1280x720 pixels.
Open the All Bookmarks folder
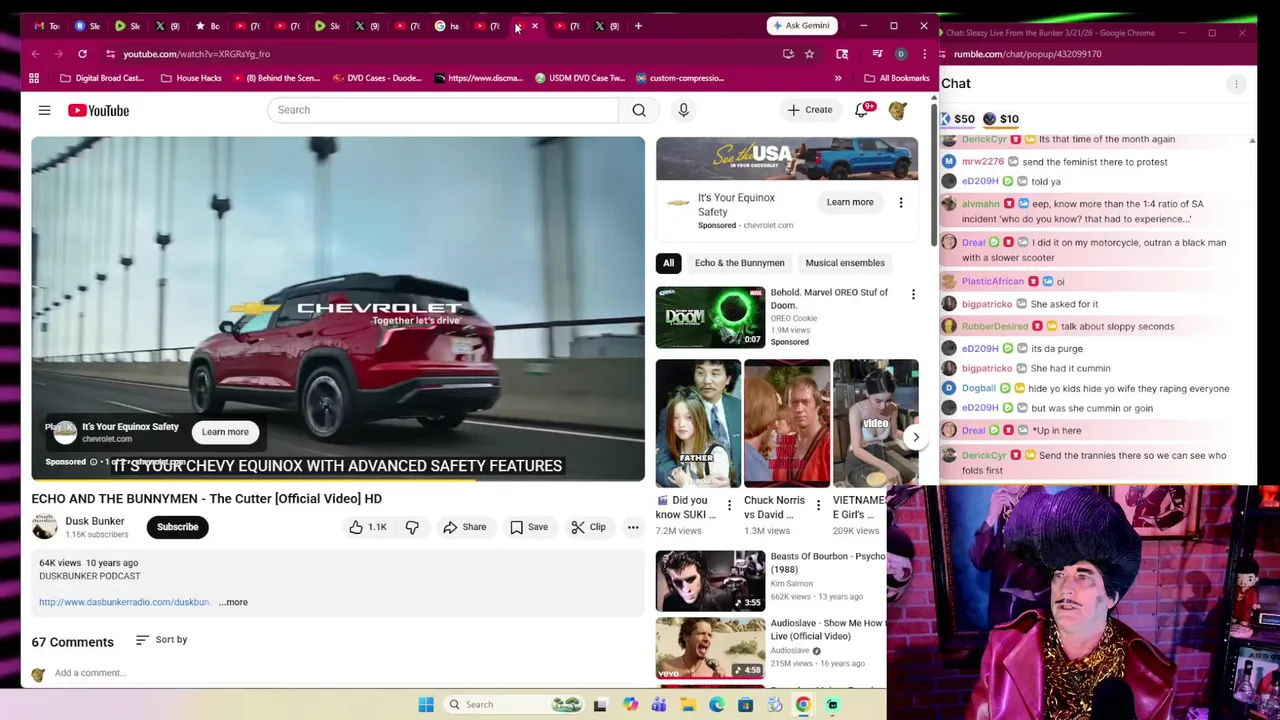pyautogui.click(x=897, y=78)
